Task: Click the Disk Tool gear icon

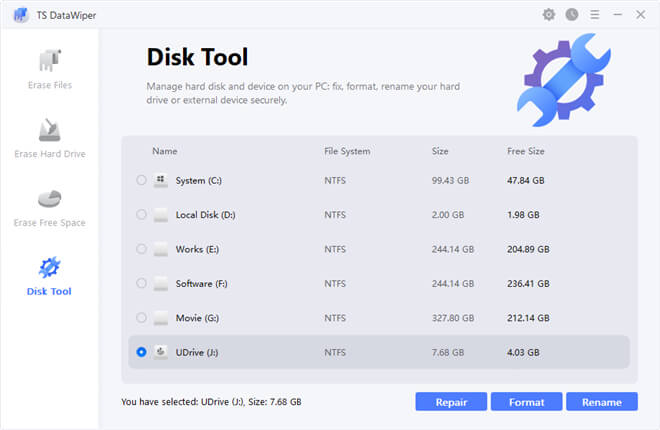Action: tap(49, 267)
